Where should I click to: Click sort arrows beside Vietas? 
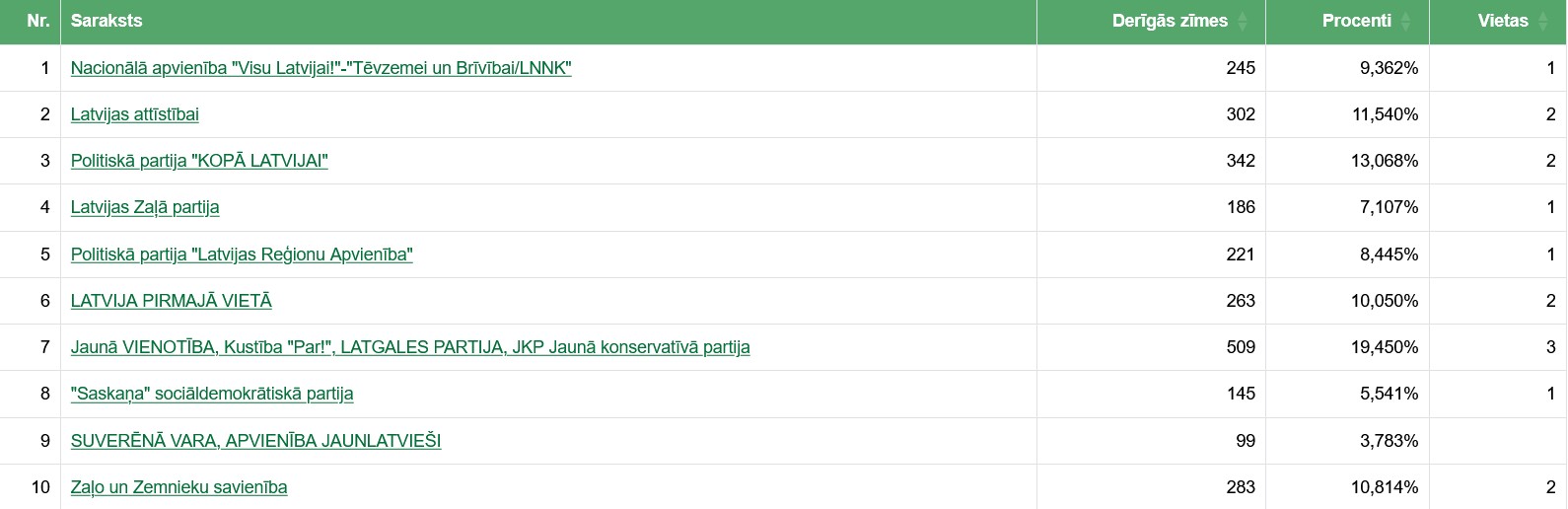pos(1543,22)
